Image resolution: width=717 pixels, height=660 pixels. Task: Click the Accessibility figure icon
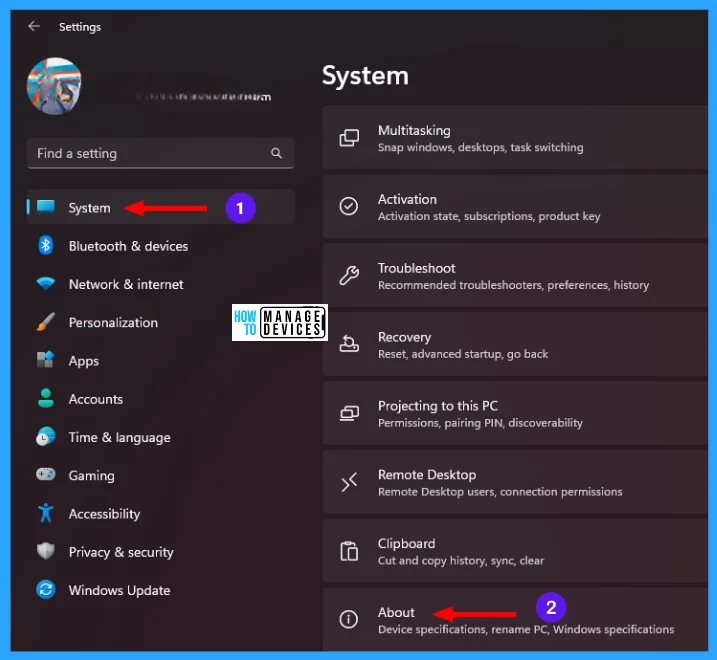tap(46, 513)
